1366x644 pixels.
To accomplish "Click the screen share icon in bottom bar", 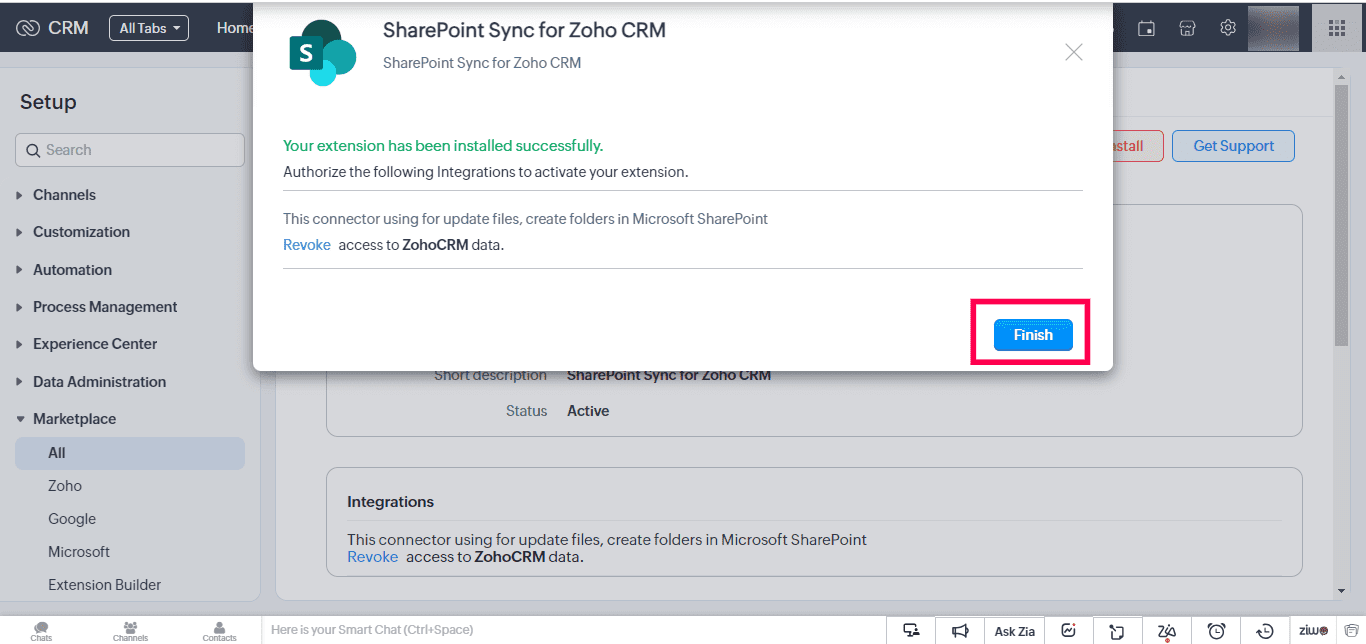I will coord(911,630).
